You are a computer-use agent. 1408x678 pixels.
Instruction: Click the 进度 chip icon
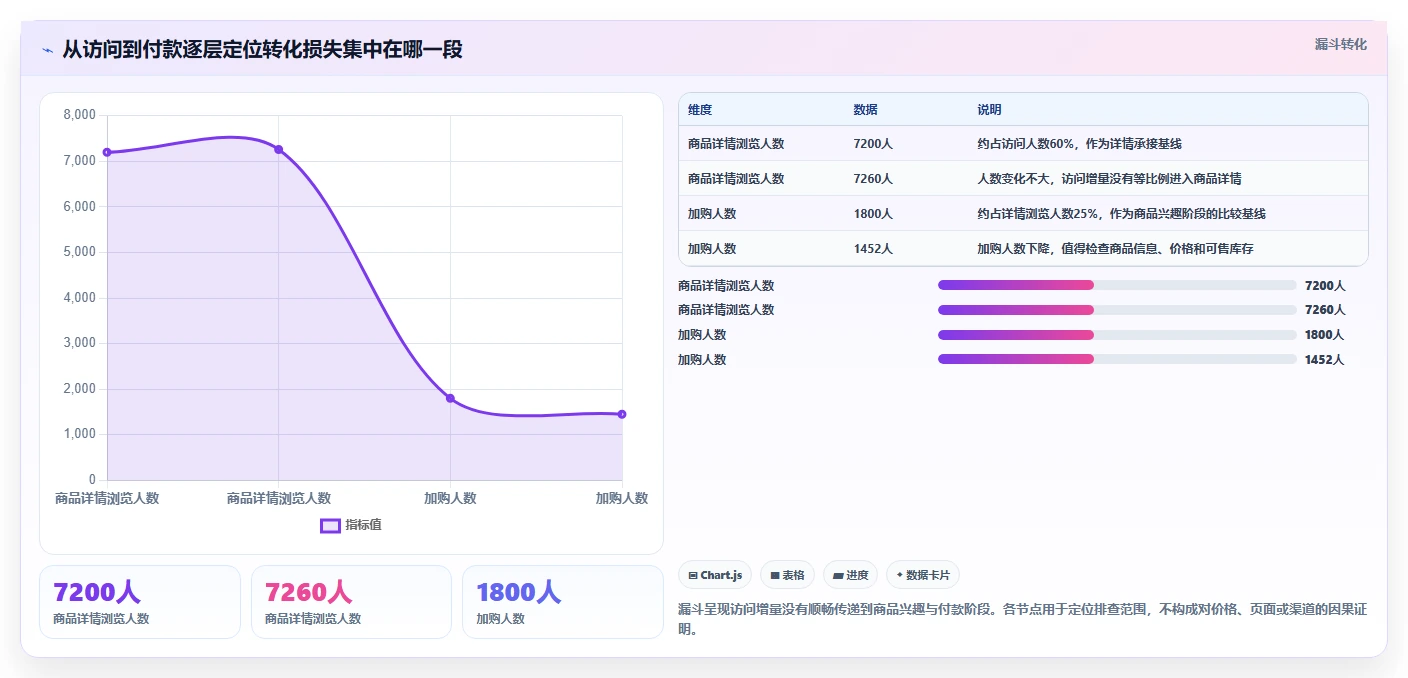click(x=838, y=575)
